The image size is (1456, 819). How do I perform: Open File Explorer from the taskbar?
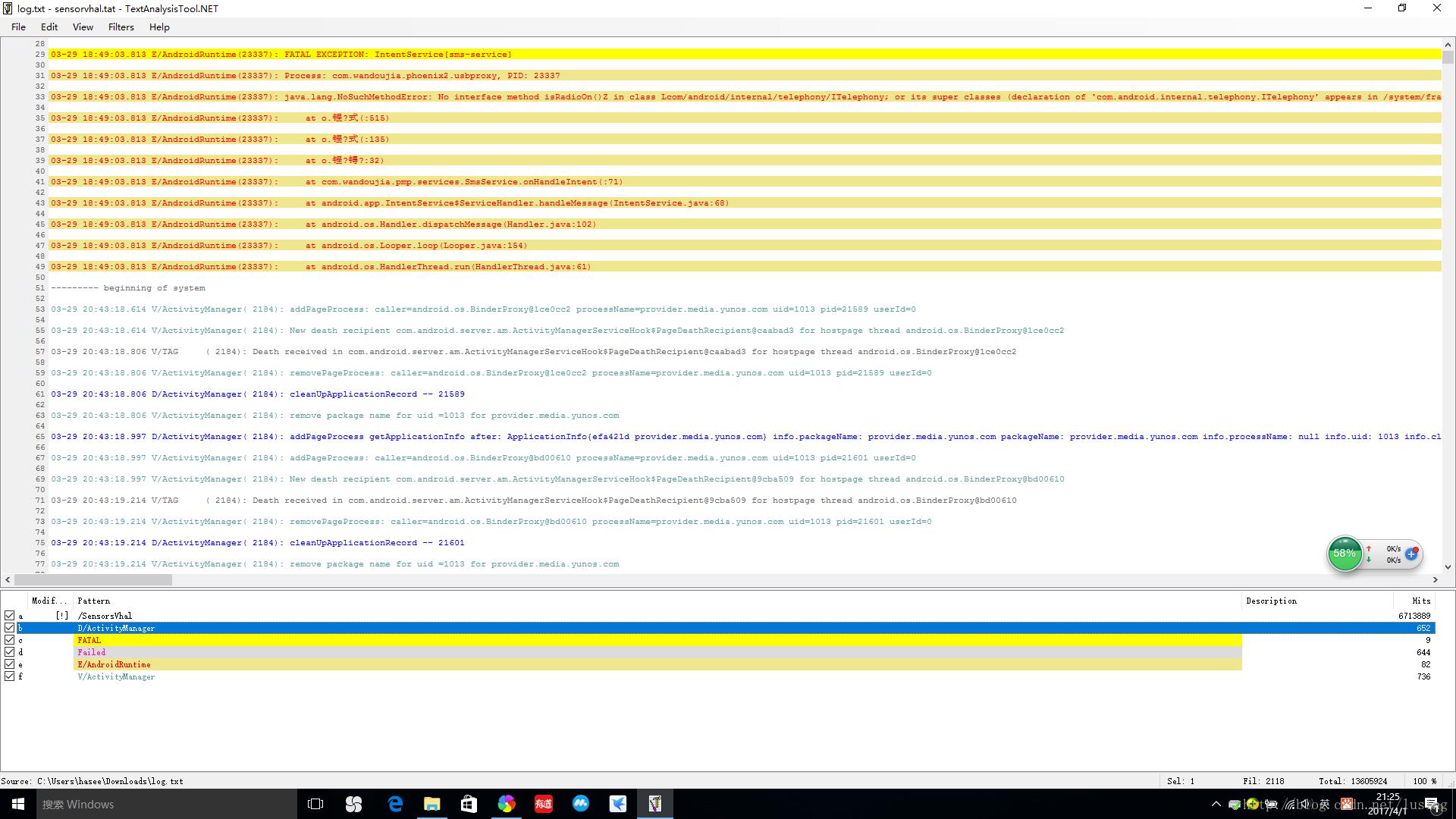(x=432, y=804)
